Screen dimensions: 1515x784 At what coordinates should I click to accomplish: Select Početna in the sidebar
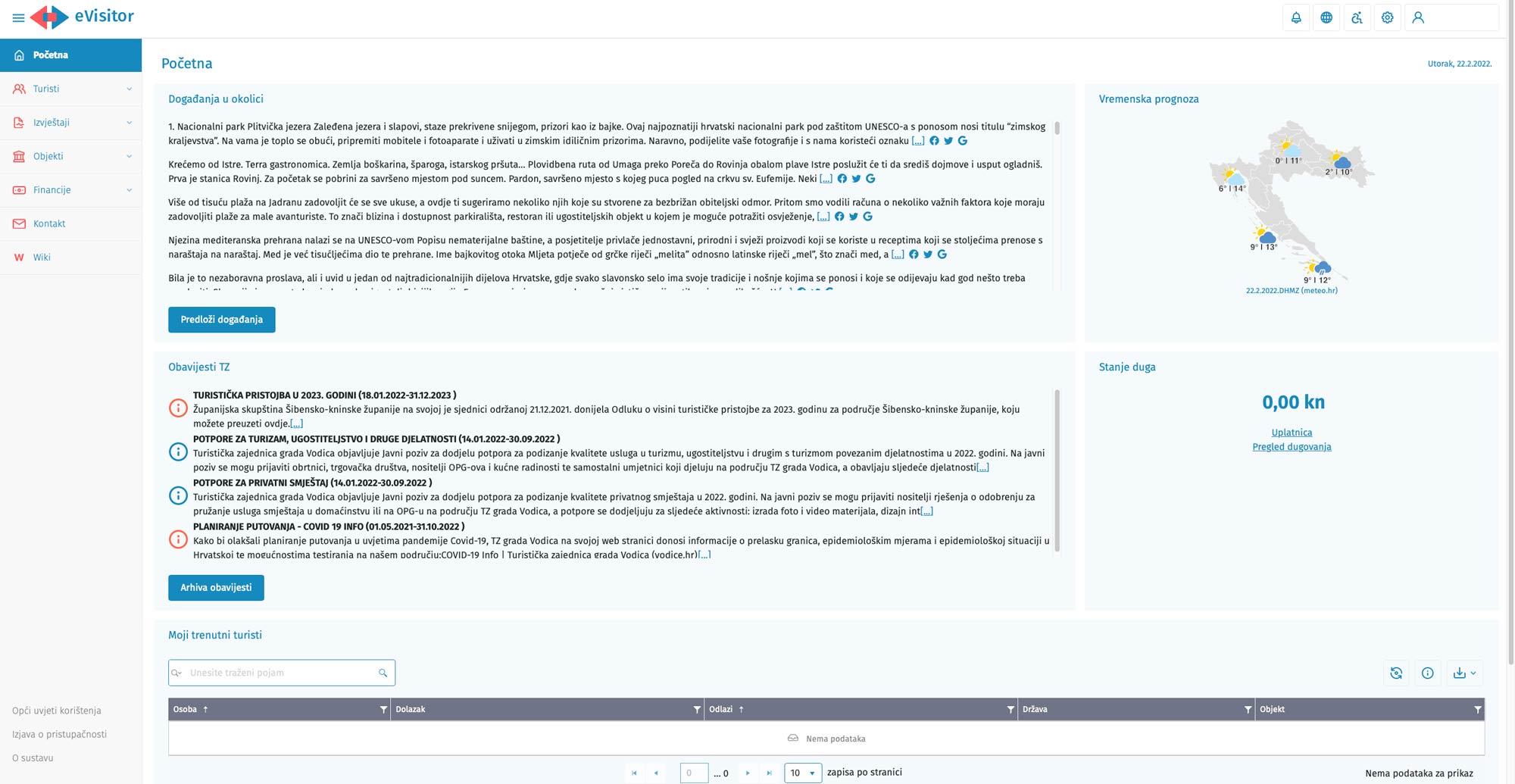click(70, 55)
